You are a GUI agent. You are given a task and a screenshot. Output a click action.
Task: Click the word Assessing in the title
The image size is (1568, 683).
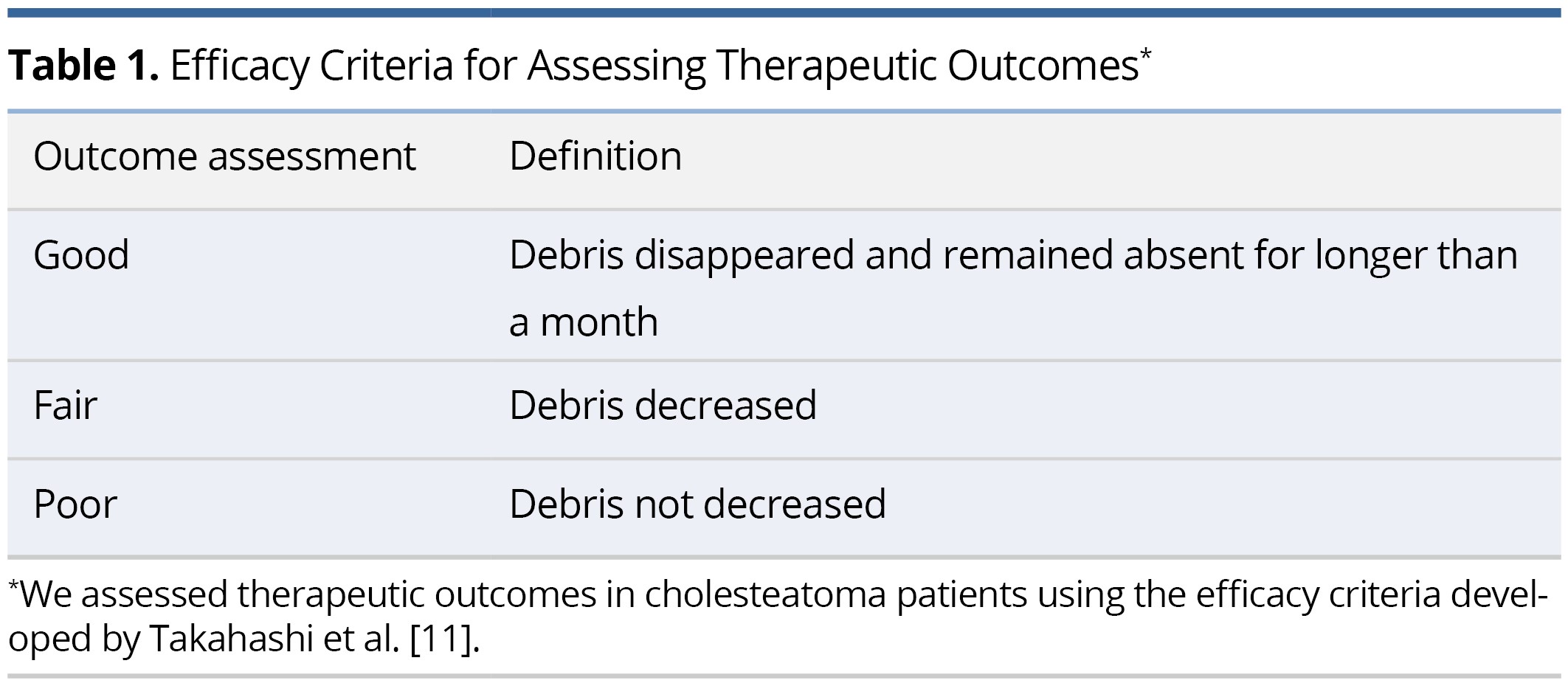tap(616, 67)
